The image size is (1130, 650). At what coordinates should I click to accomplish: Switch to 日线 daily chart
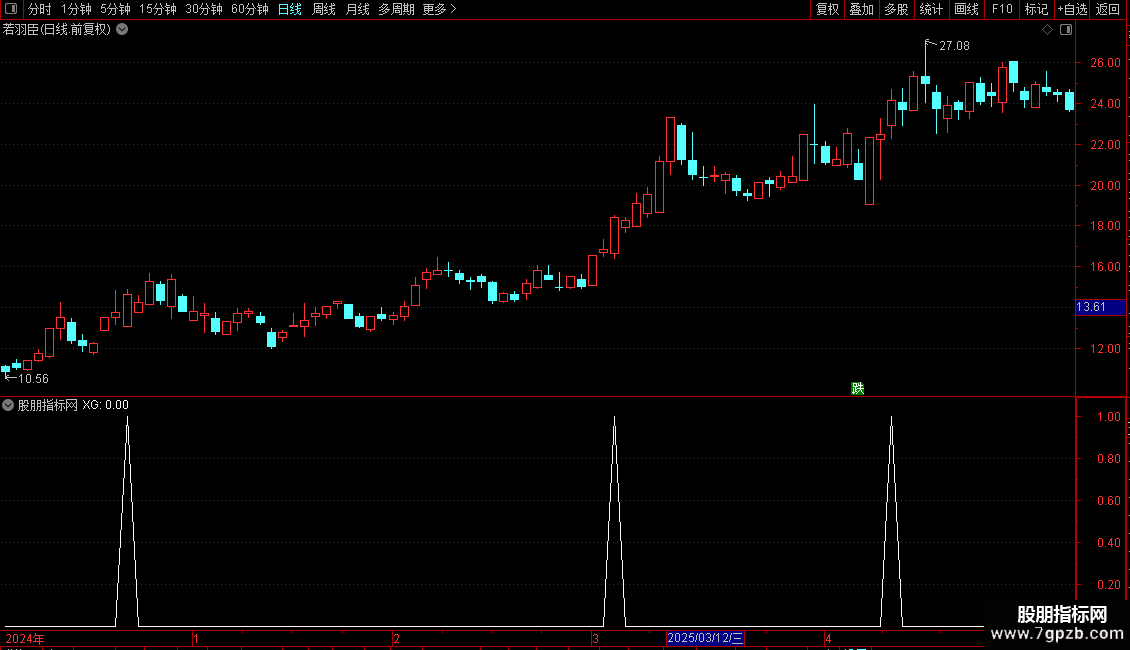[290, 9]
